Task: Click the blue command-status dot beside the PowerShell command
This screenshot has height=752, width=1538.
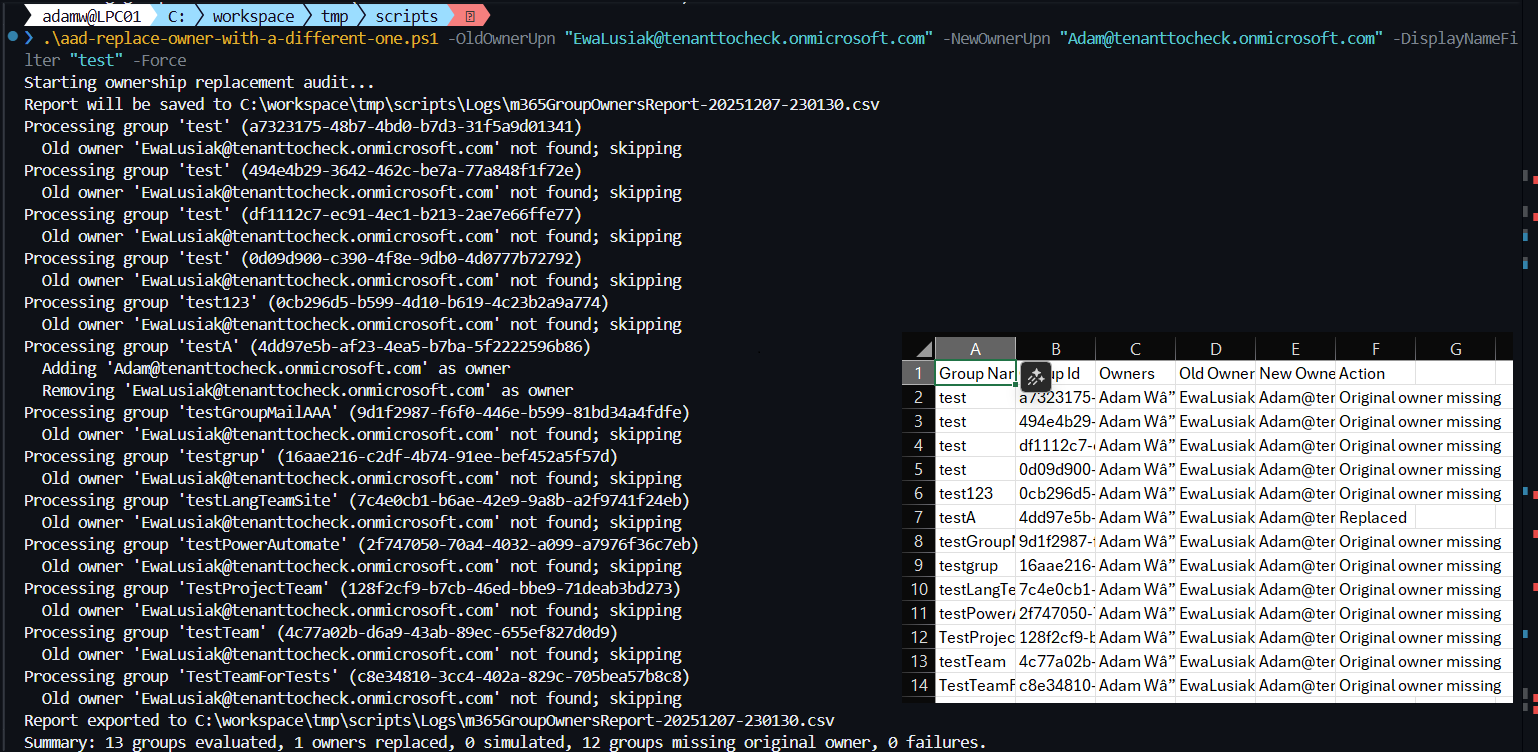Action: [x=12, y=37]
